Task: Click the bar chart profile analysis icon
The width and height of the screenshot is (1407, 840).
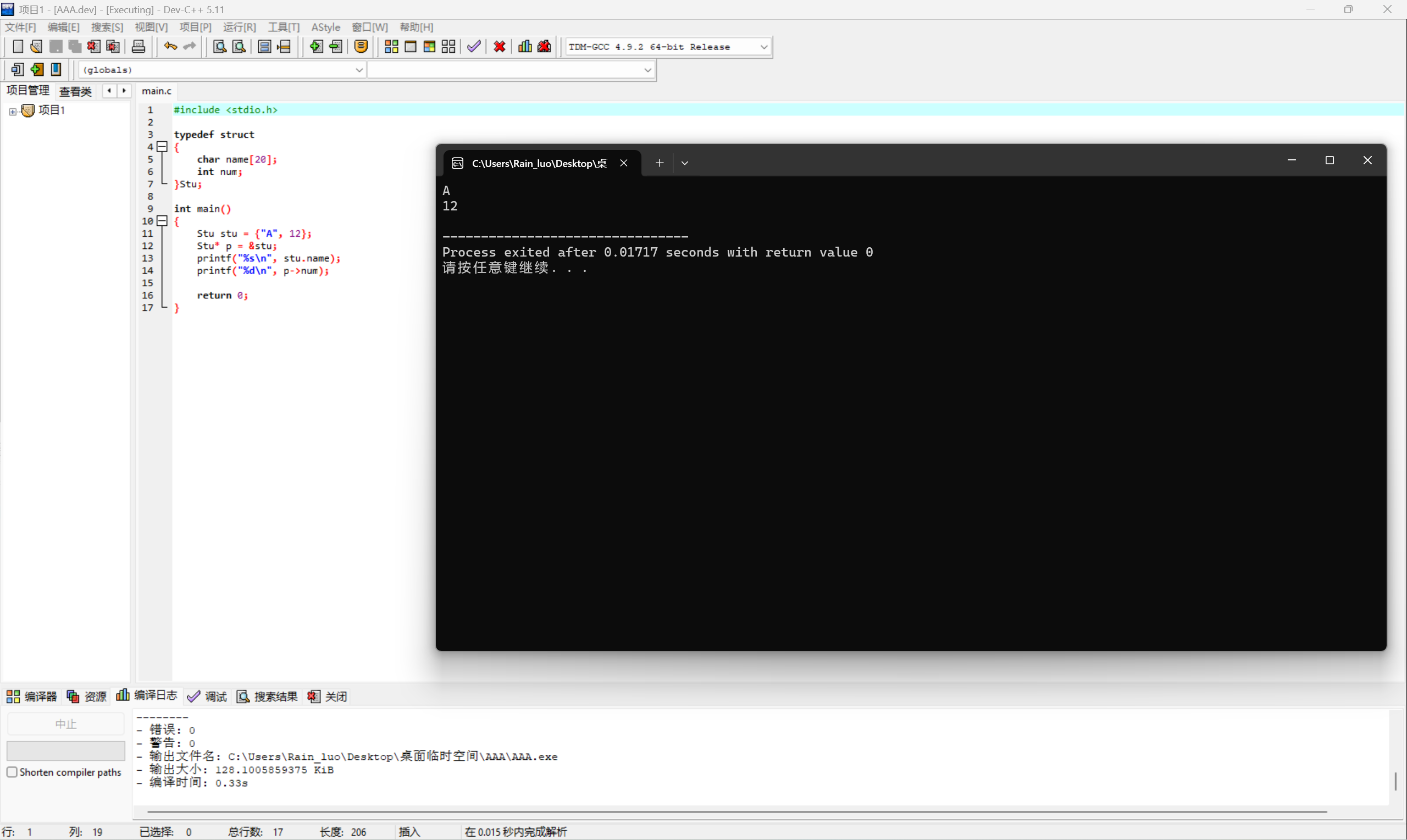Action: pos(525,47)
